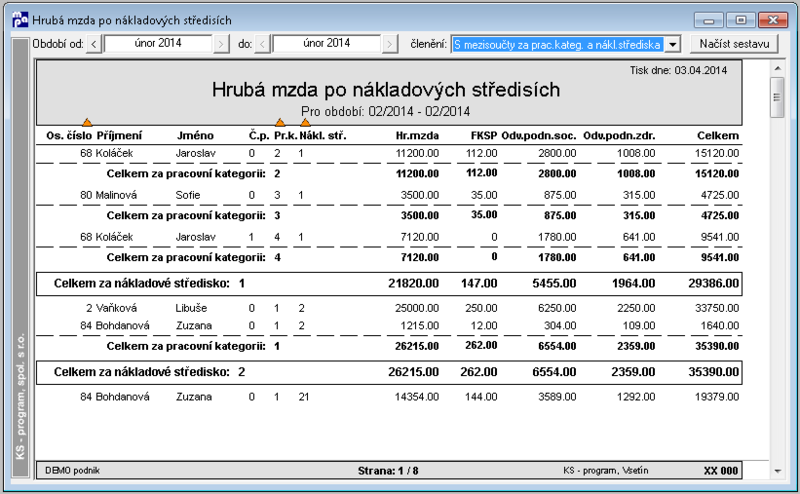Click the 'XX 000' footer code

click(720, 471)
